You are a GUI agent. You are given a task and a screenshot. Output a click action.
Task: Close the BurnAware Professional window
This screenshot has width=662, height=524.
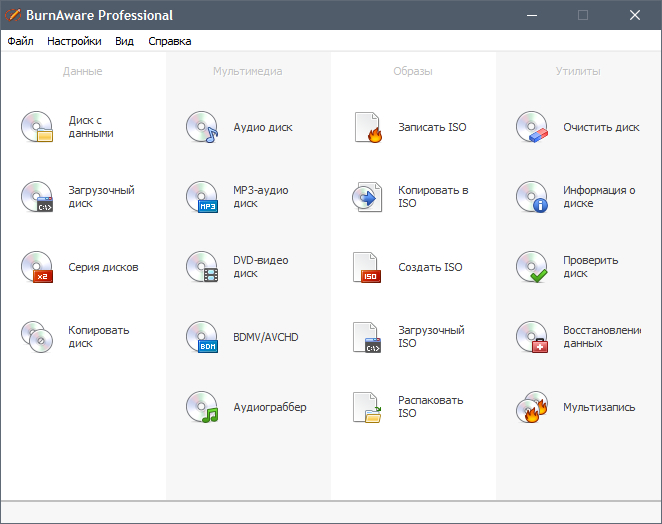(x=635, y=15)
